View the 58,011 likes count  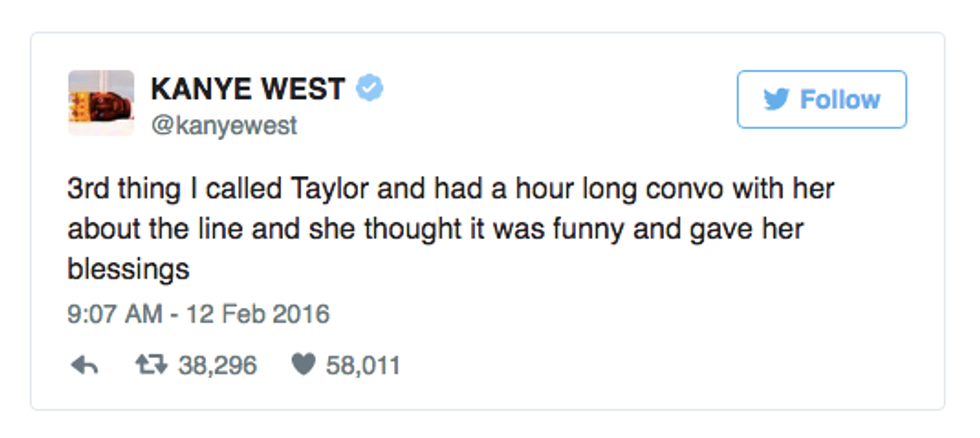[363, 366]
